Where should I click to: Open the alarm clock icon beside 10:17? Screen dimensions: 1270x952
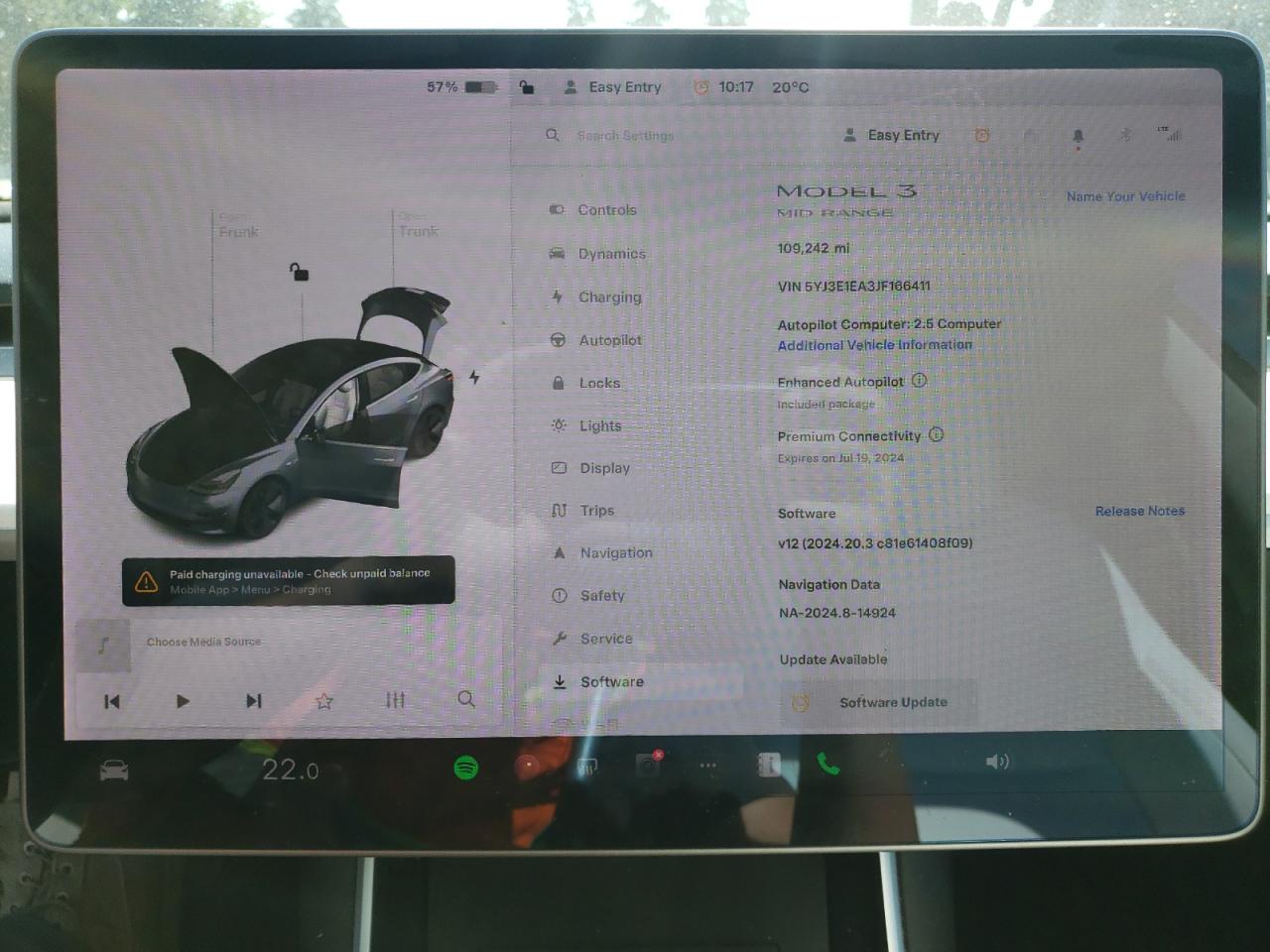[700, 87]
